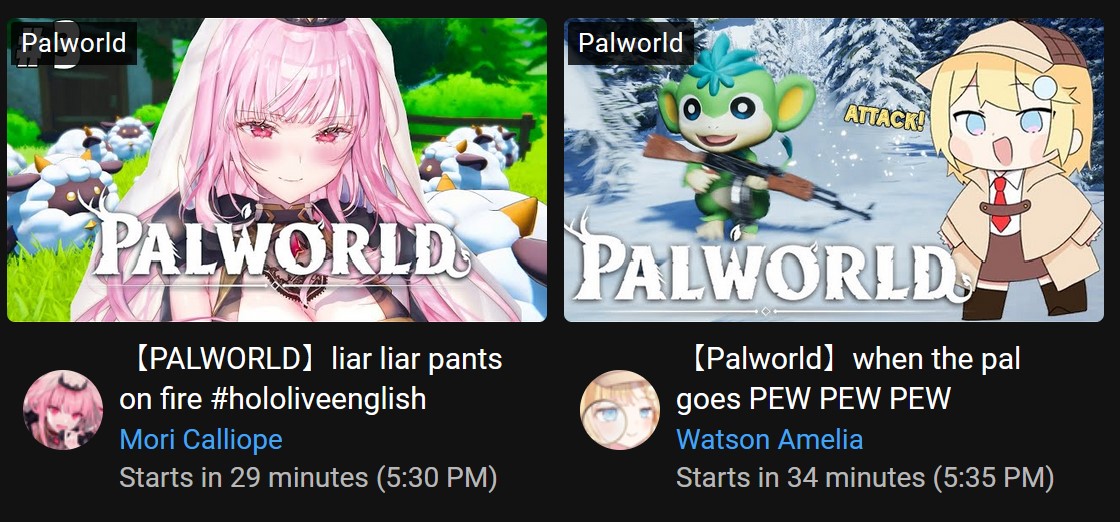Click the #hololiveenglish hashtag in the title
1120x522 pixels.
tap(319, 398)
